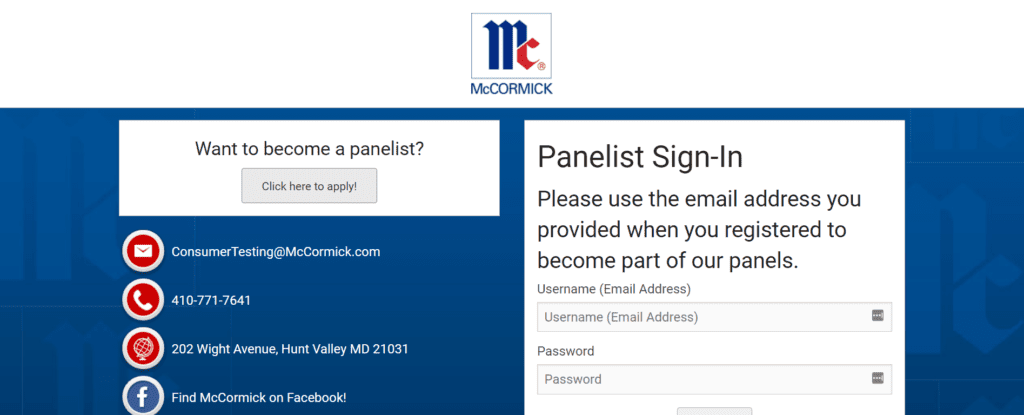Viewport: 1024px width, 415px height.
Task: Open the Facebook icon
Action: [143, 397]
